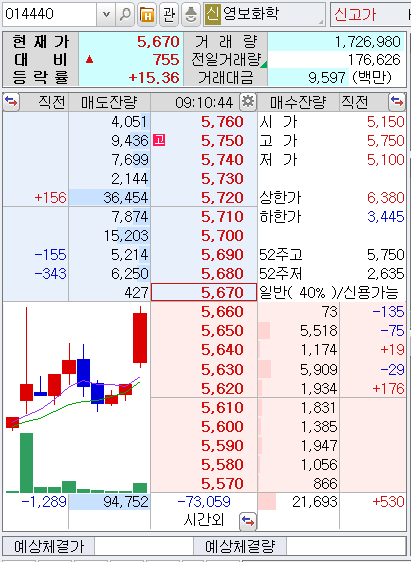Expand the stock code dropdown arrow
Image resolution: width=411 pixels, height=562 pixels.
click(106, 14)
